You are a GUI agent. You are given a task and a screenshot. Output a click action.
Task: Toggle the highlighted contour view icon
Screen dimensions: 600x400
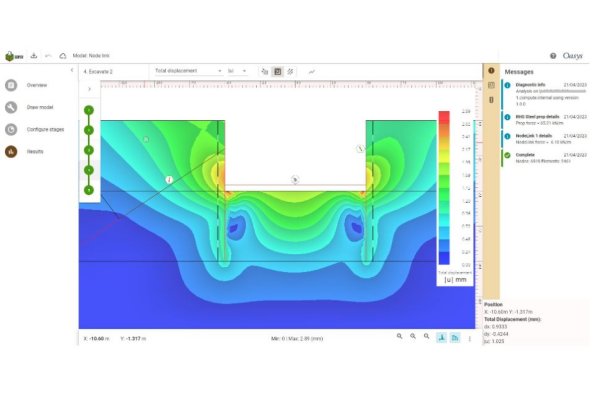pos(278,71)
